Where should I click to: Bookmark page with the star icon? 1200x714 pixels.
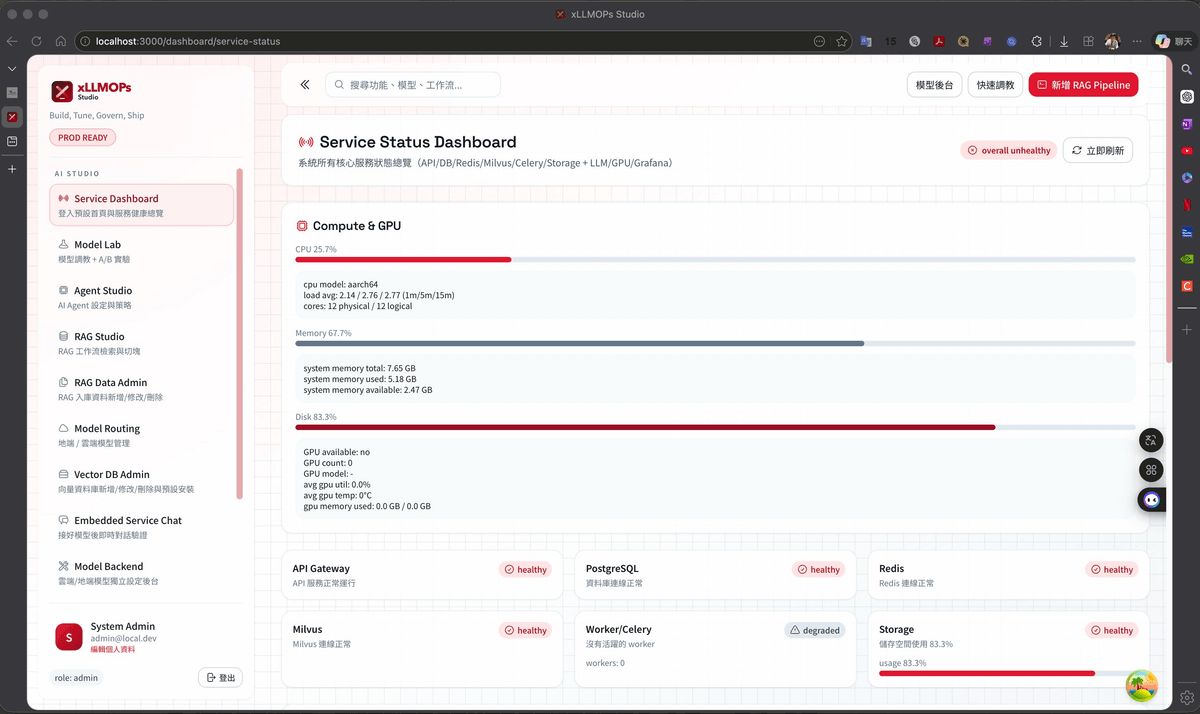click(842, 41)
